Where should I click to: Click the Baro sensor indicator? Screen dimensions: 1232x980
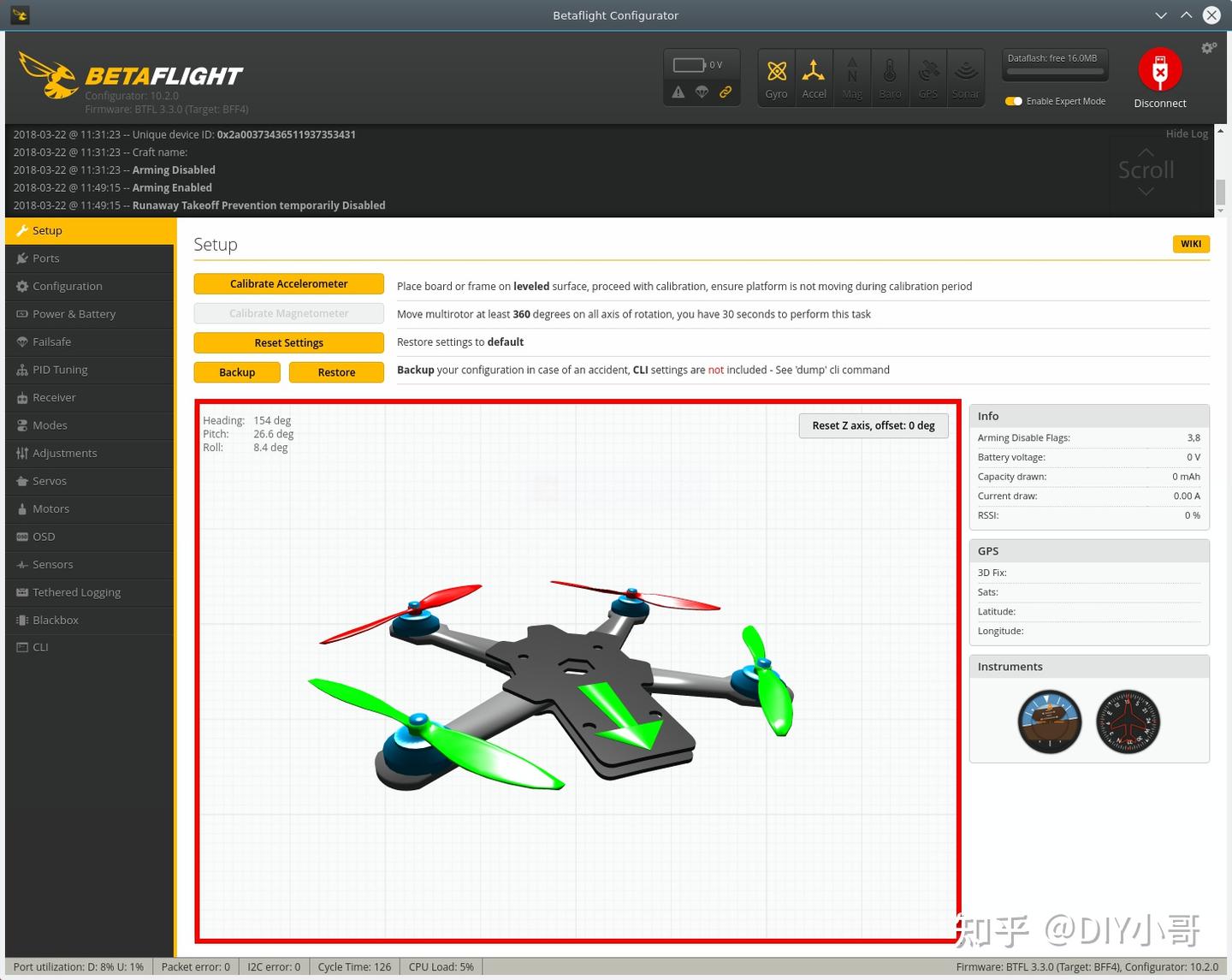(890, 77)
